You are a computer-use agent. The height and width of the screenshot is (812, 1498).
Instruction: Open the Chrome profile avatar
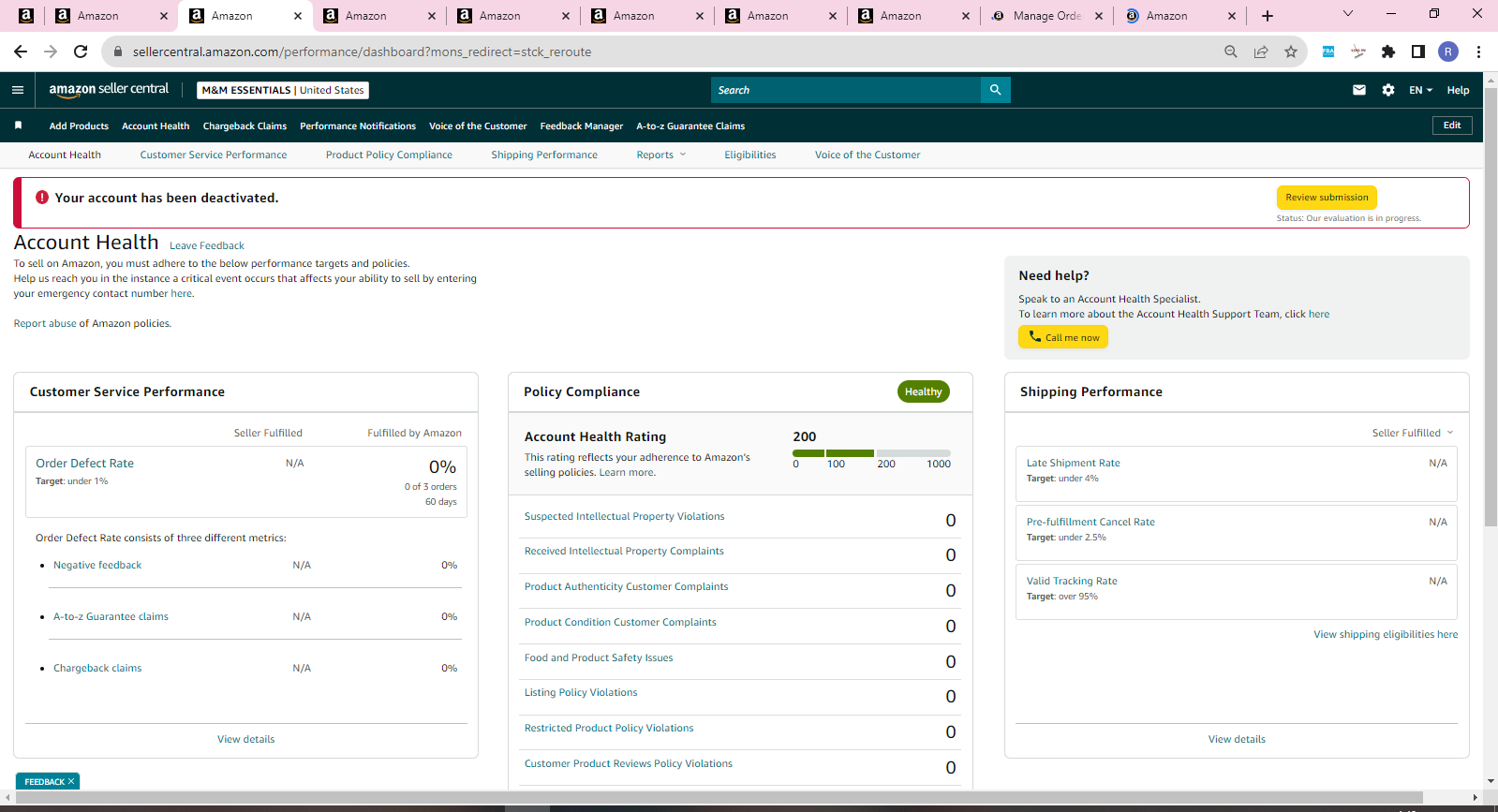[1448, 52]
